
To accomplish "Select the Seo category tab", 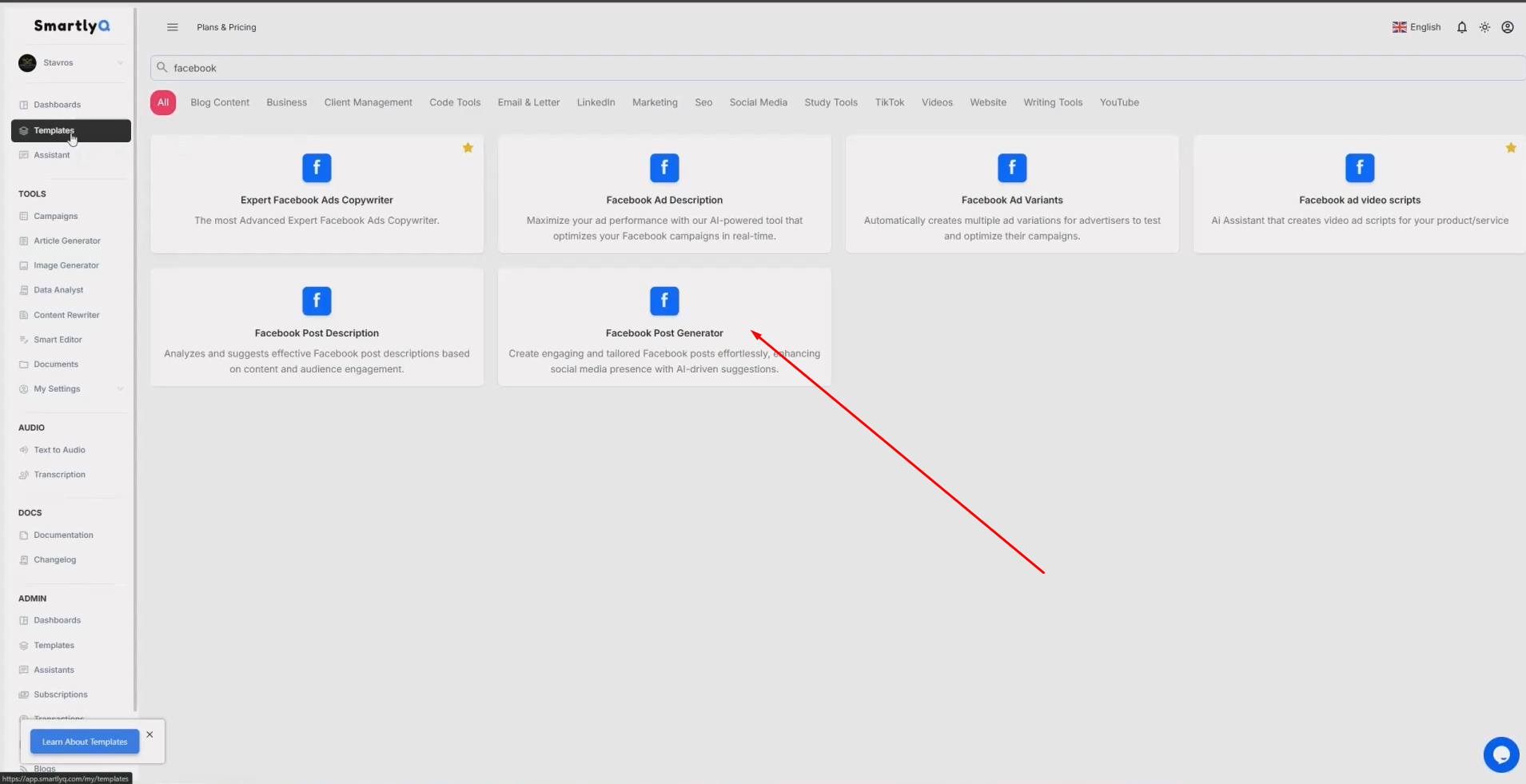I will tap(703, 102).
